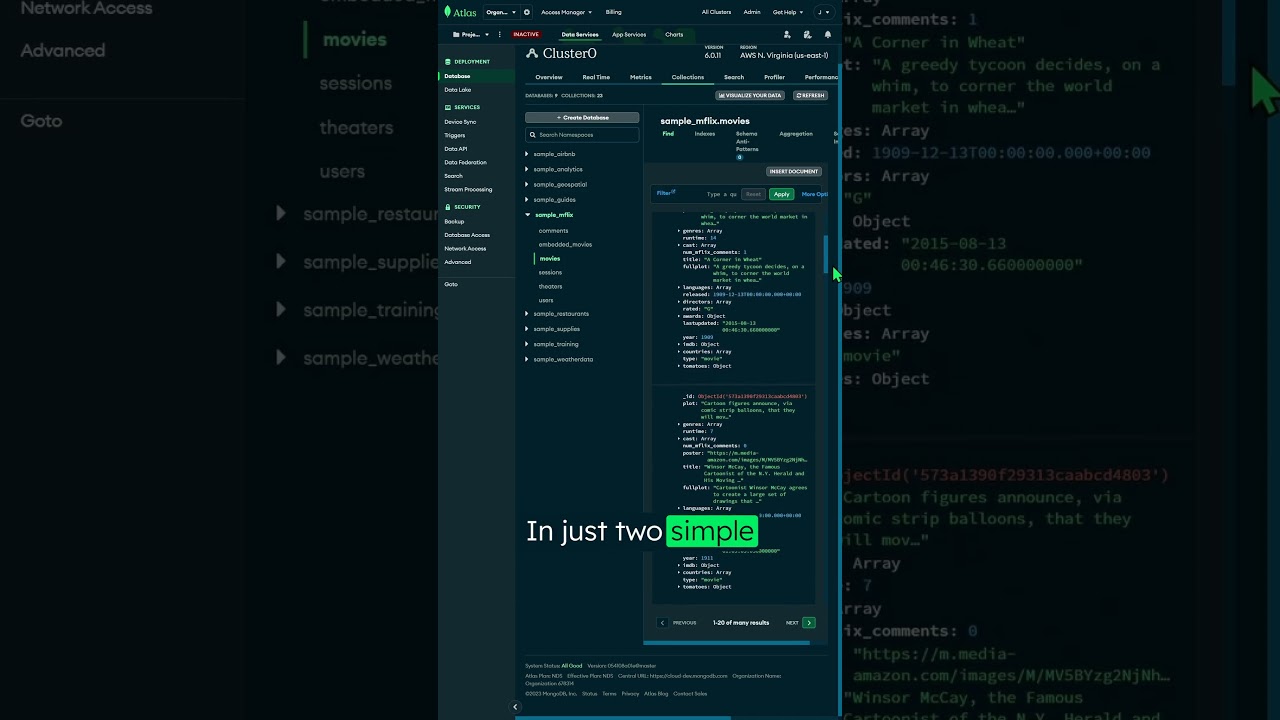Open the user account J menu
1280x720 pixels.
pyautogui.click(x=823, y=12)
